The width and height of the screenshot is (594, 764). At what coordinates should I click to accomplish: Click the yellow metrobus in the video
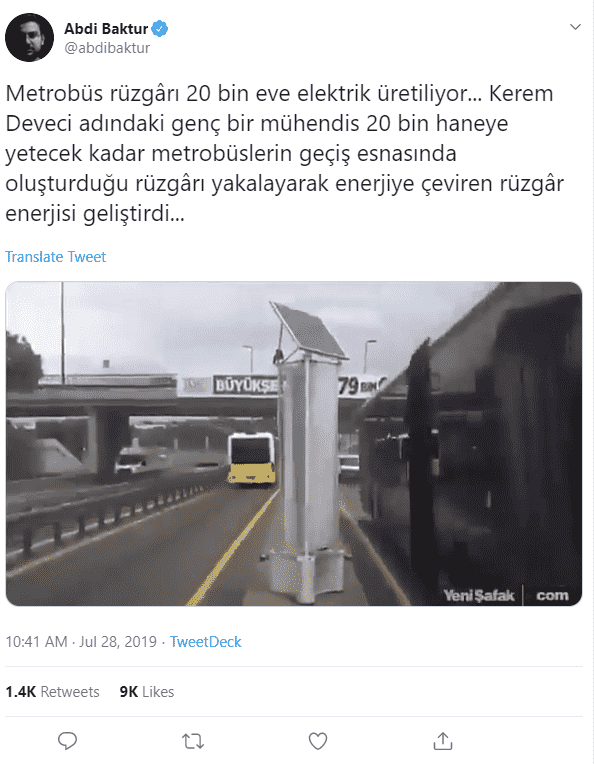click(252, 458)
